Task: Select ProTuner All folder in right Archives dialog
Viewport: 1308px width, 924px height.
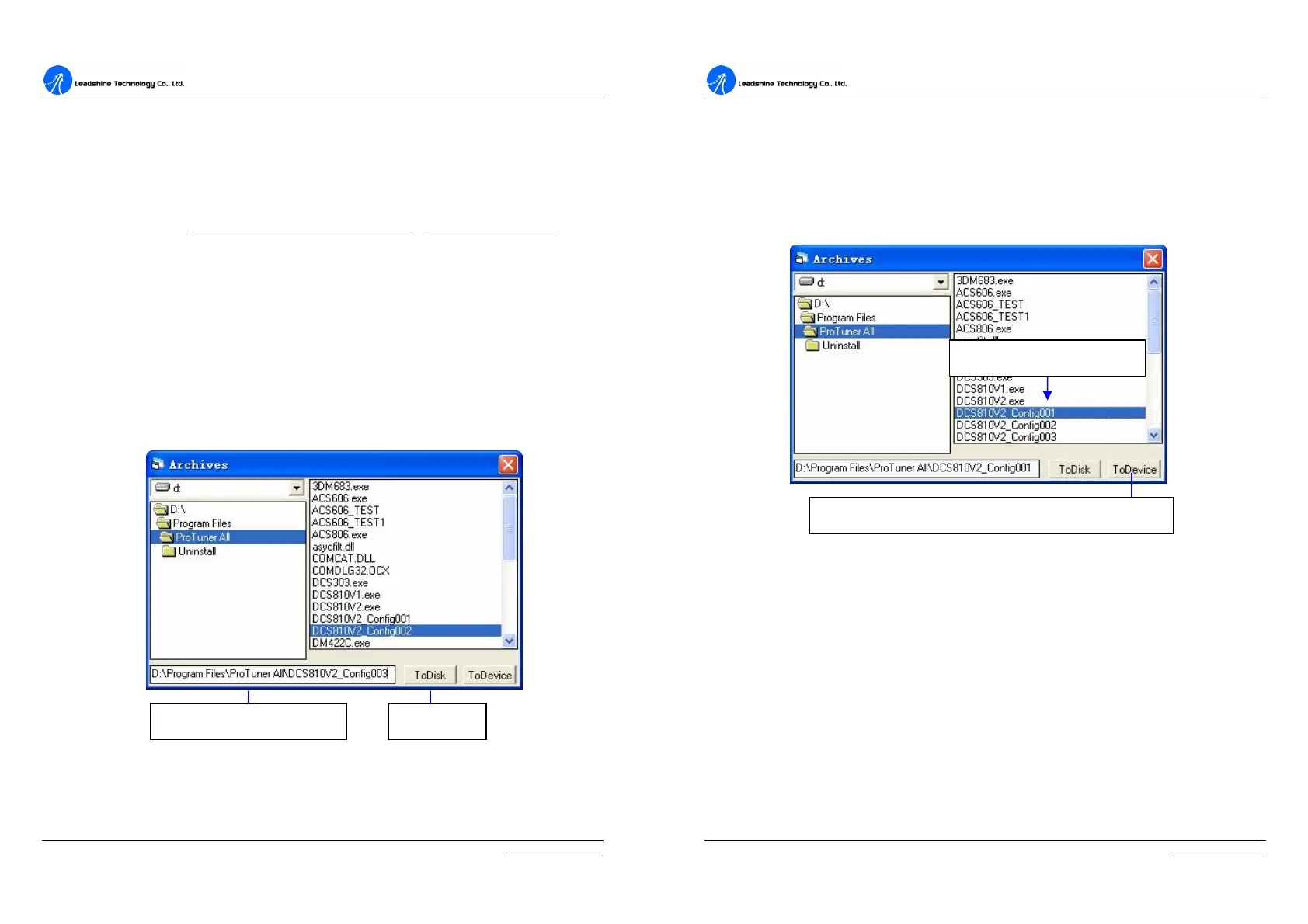Action: tap(839, 332)
